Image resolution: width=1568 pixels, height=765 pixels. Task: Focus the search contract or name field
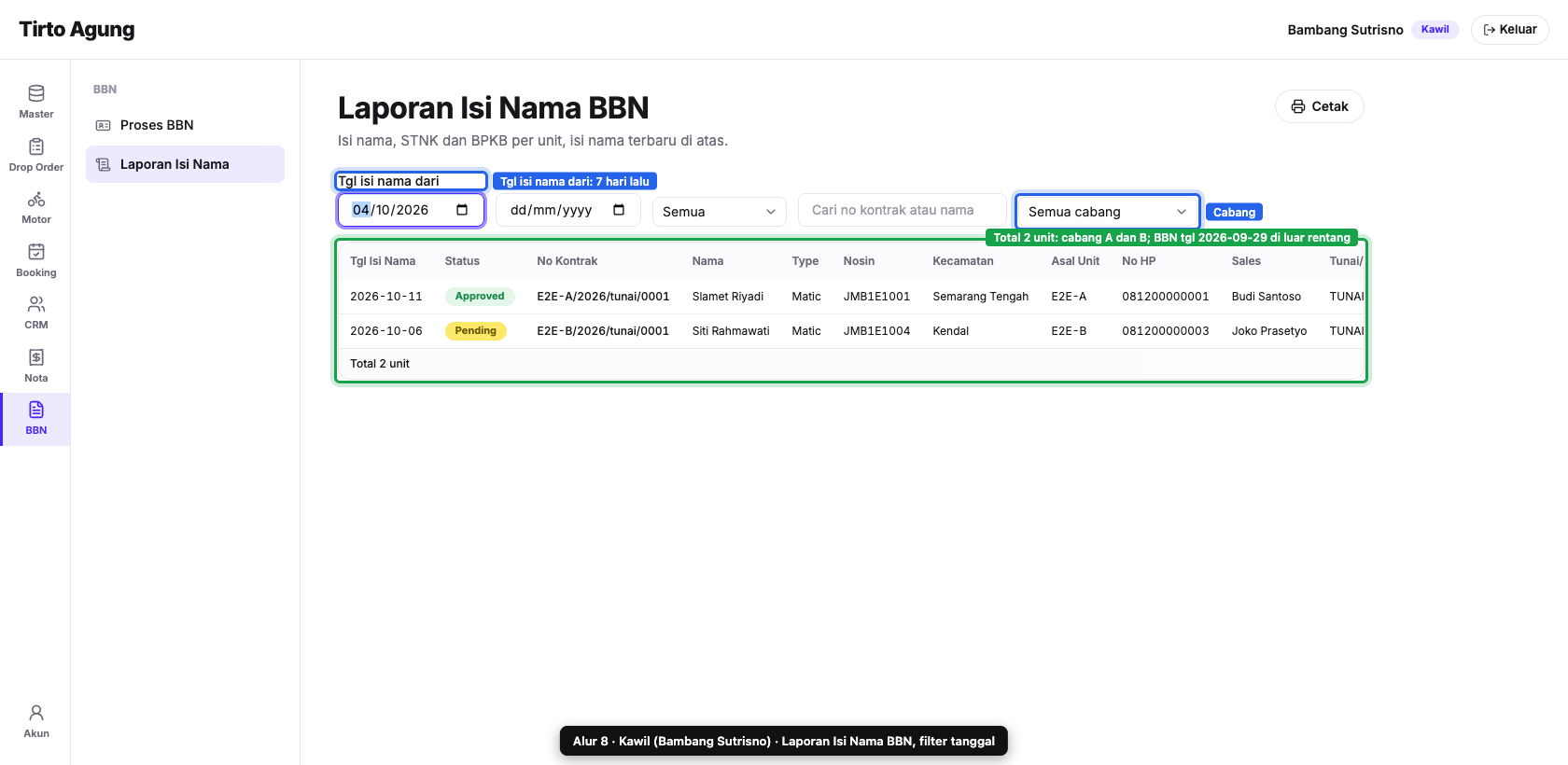[903, 210]
